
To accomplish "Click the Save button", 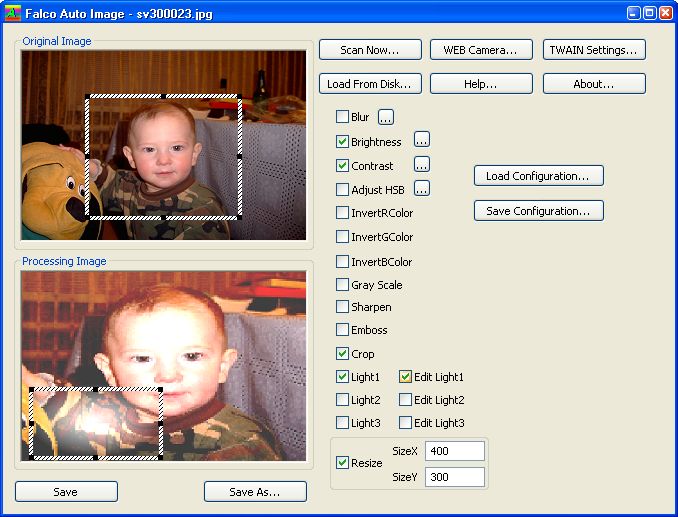I will click(66, 491).
